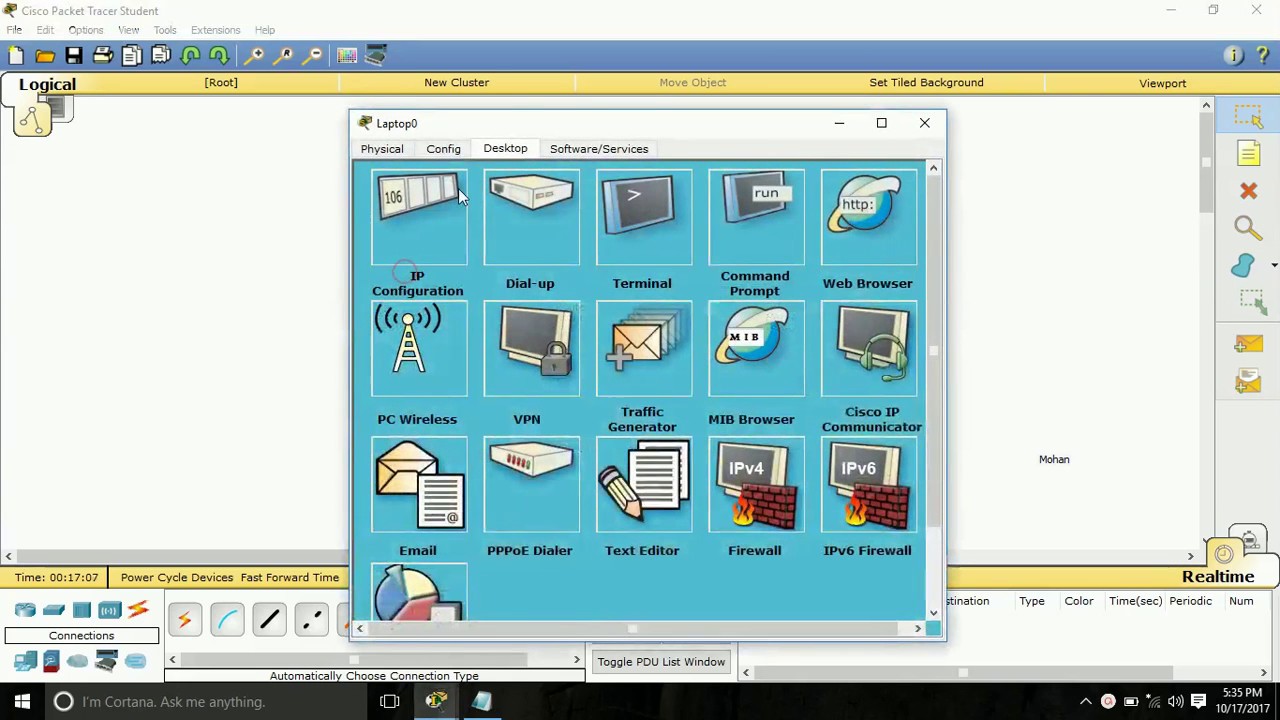Open the View menu
Image resolution: width=1280 pixels, height=720 pixels.
point(129,30)
